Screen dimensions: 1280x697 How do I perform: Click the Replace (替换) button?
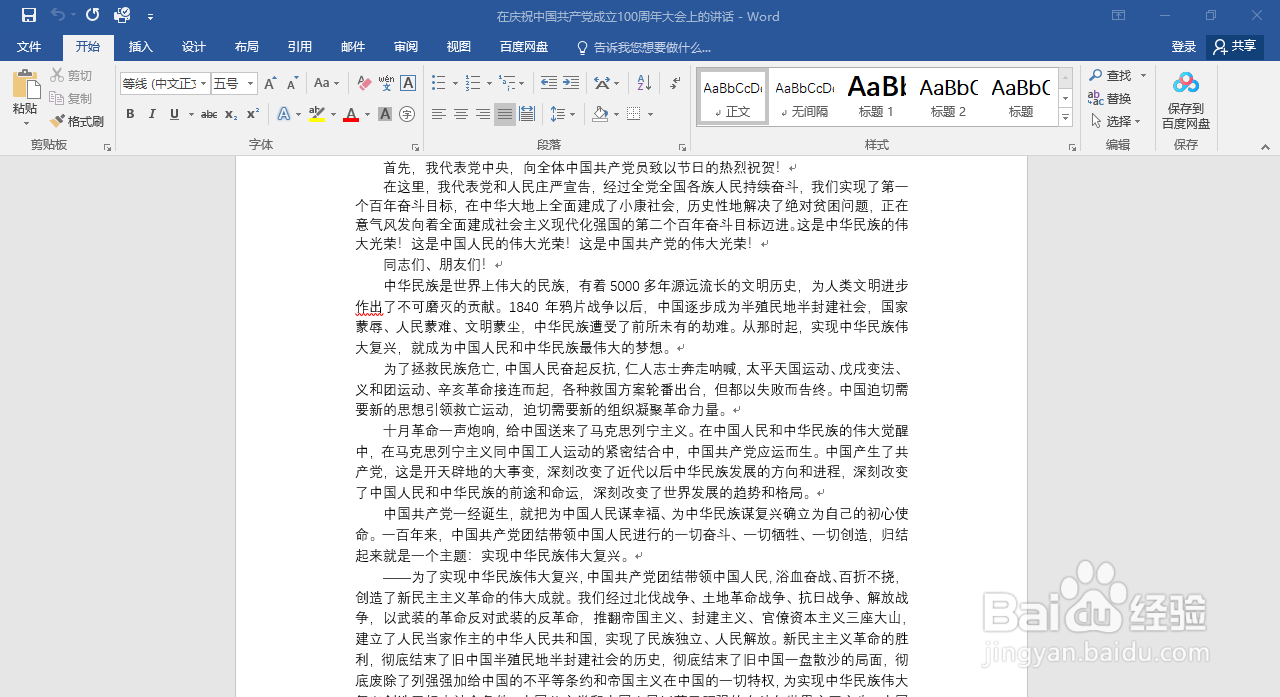tap(1110, 98)
